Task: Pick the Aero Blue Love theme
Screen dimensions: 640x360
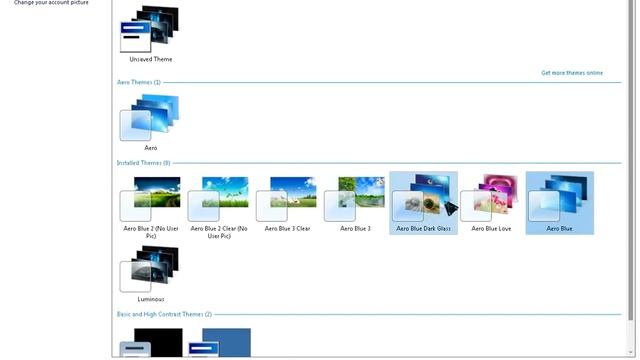Action: (x=491, y=204)
